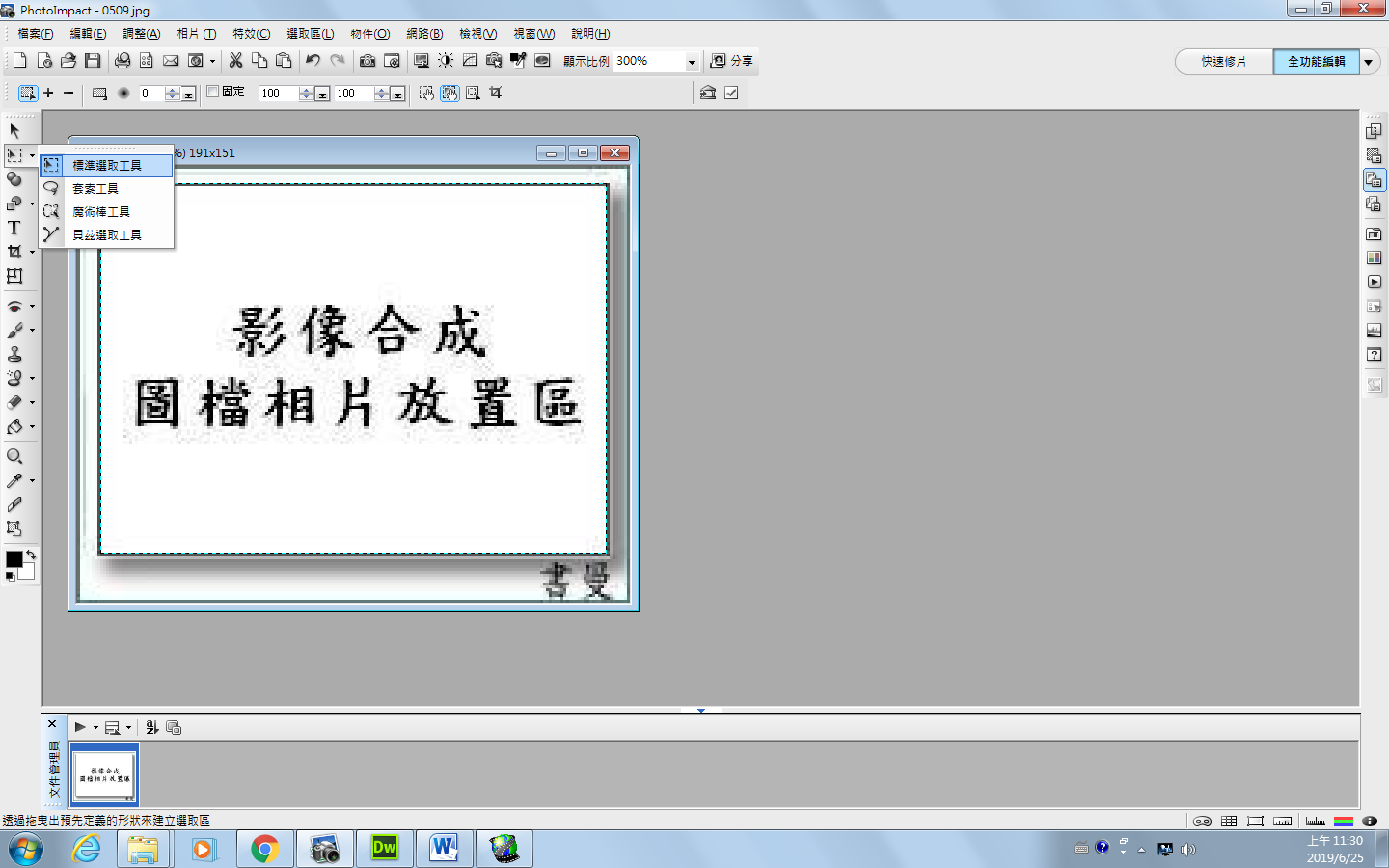Screen dimensions: 1389x868
Task: Click the Print icon in toolbar
Action: tap(123, 61)
